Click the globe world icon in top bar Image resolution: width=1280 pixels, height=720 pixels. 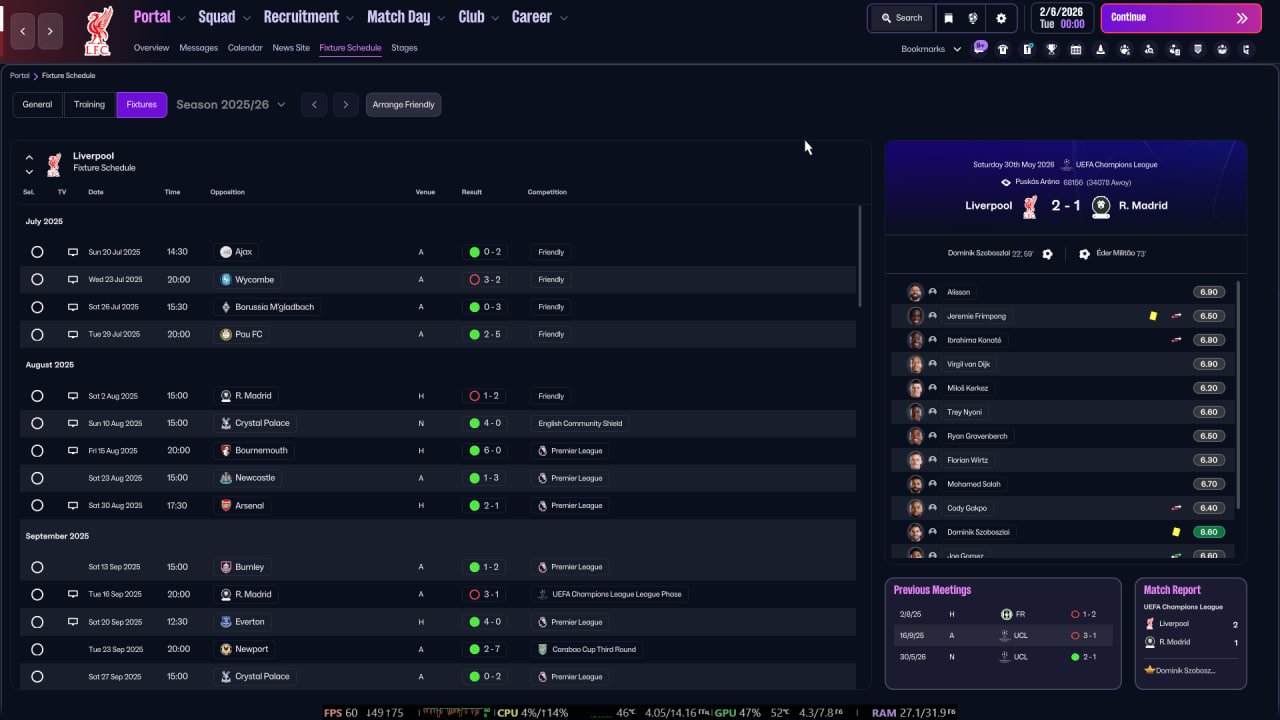pyautogui.click(x=973, y=18)
